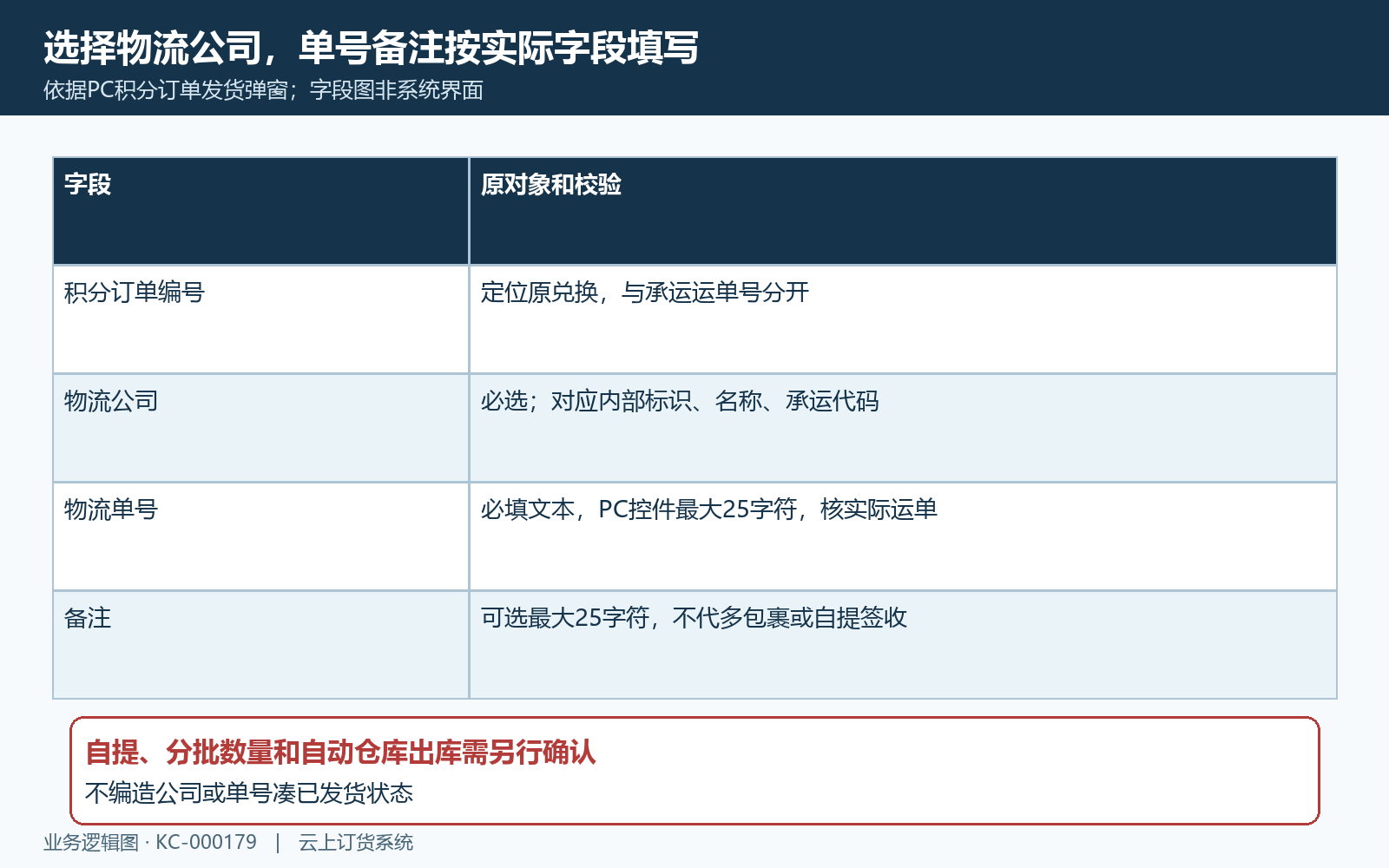Click footer text 云上订货系统
Image resolution: width=1389 pixels, height=868 pixels.
[356, 843]
